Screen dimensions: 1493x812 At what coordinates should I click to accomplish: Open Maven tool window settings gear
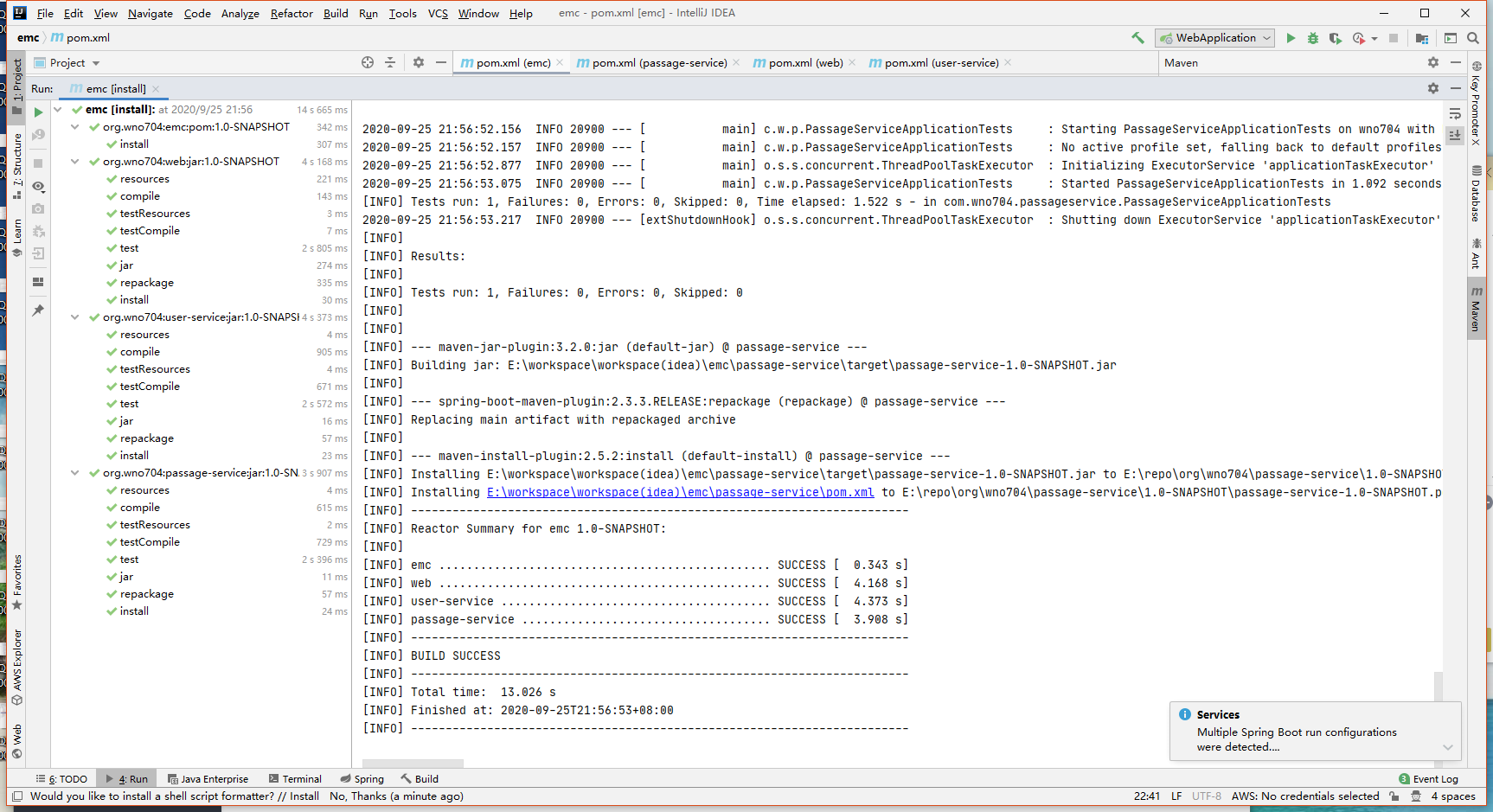tap(1433, 62)
